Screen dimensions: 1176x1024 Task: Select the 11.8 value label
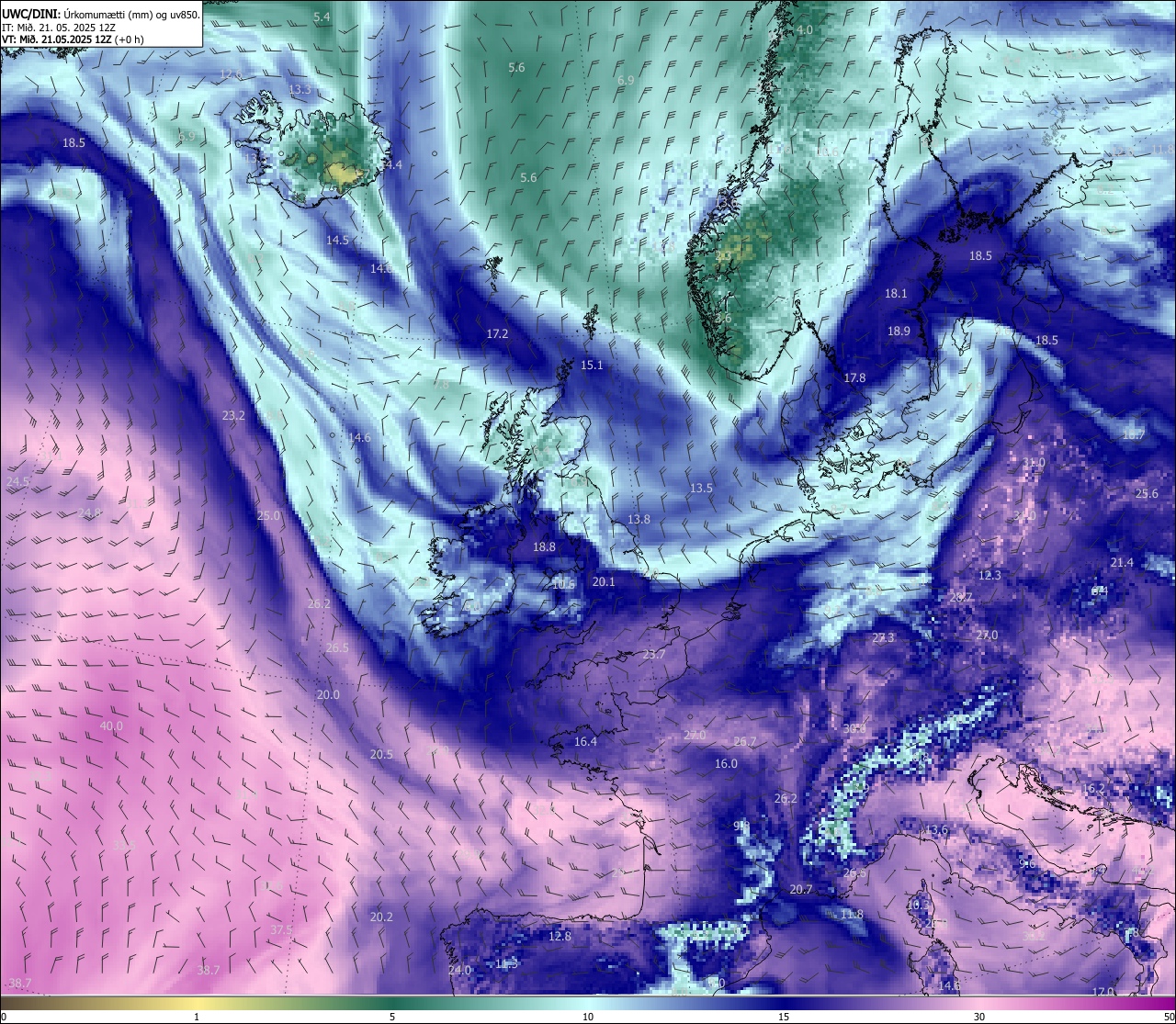pos(852,915)
